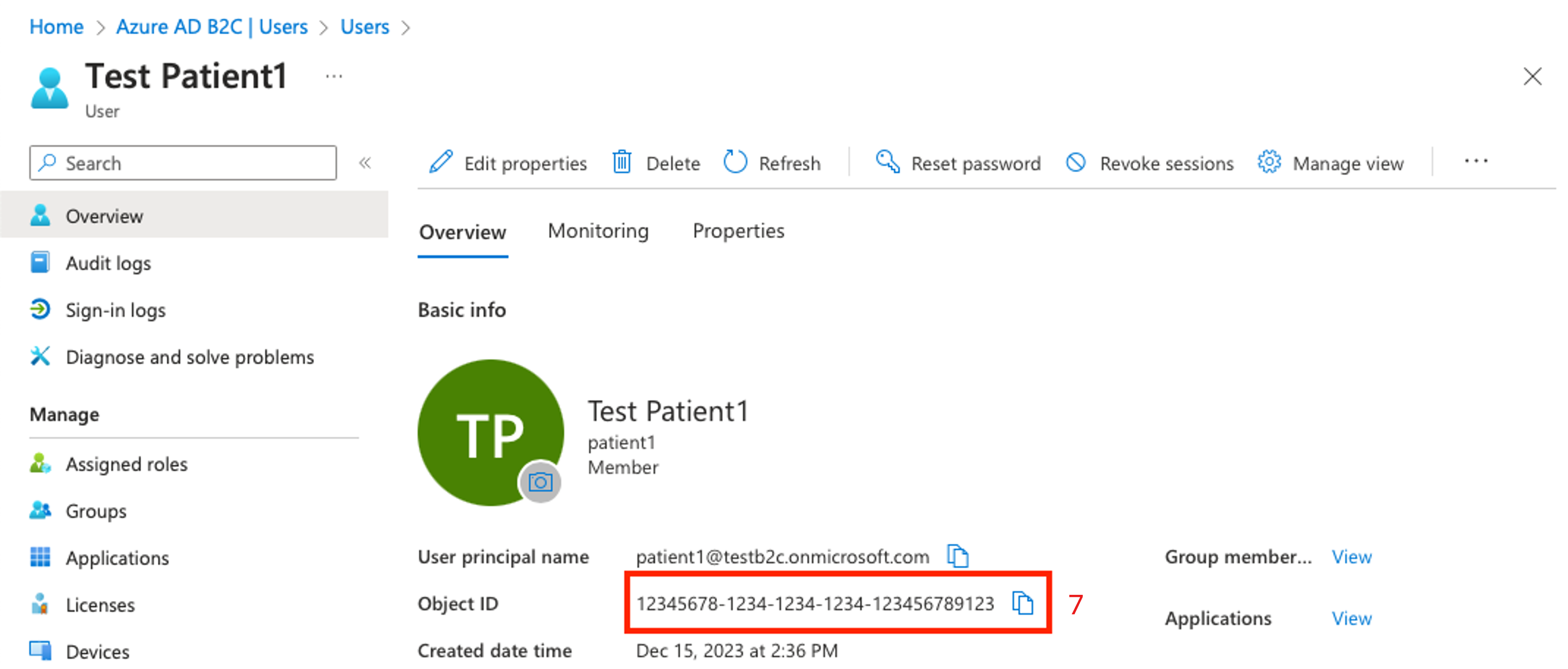Click the Reset password icon
The height and width of the screenshot is (669, 1568).
pyautogui.click(x=885, y=163)
